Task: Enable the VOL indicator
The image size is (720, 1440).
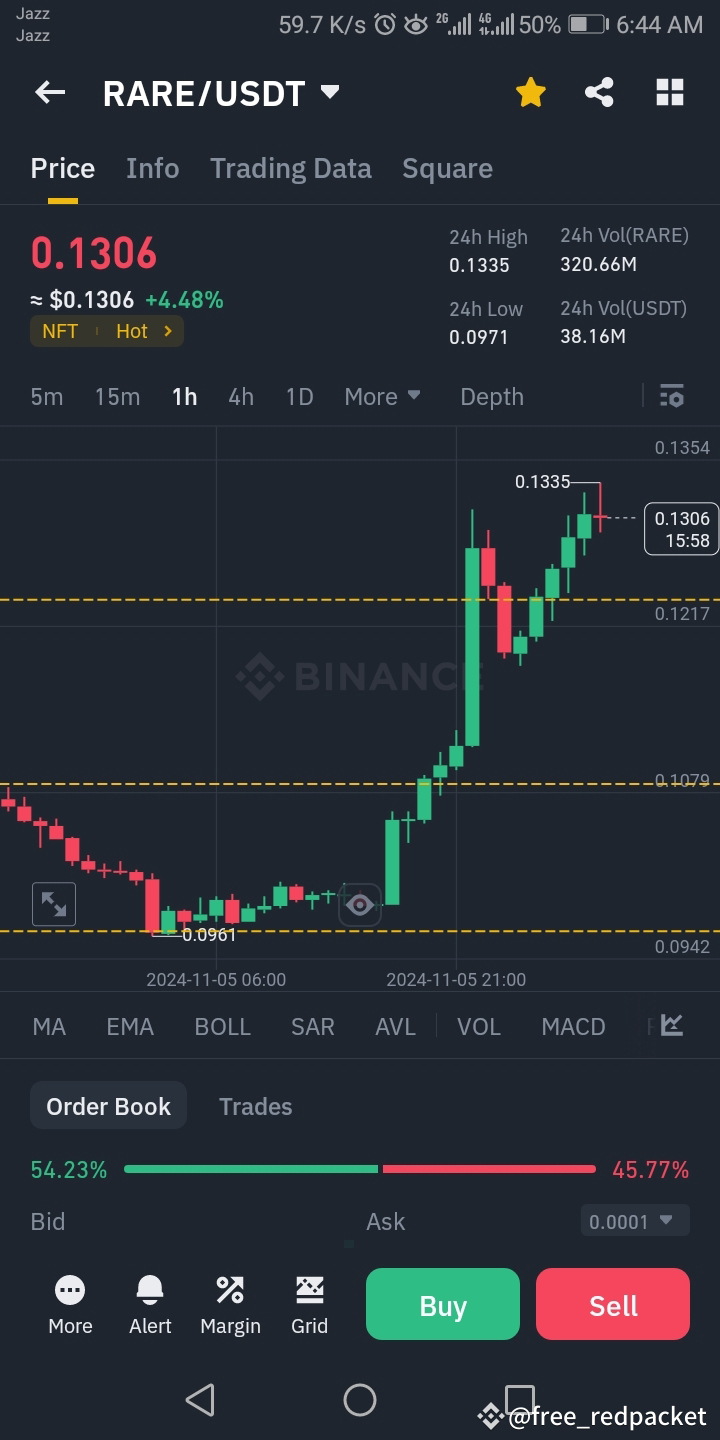Action: (x=478, y=1026)
